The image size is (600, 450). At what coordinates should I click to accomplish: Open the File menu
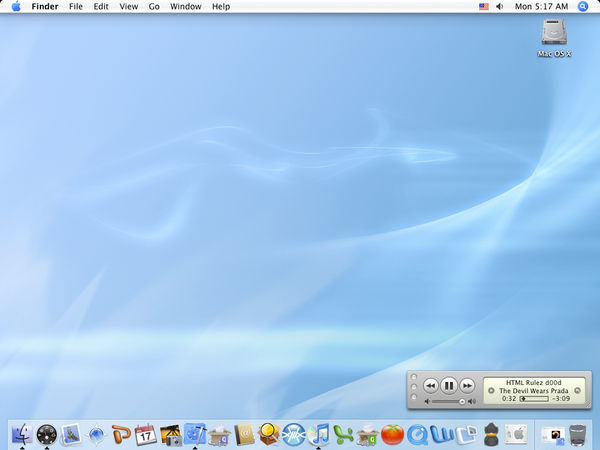[x=76, y=7]
